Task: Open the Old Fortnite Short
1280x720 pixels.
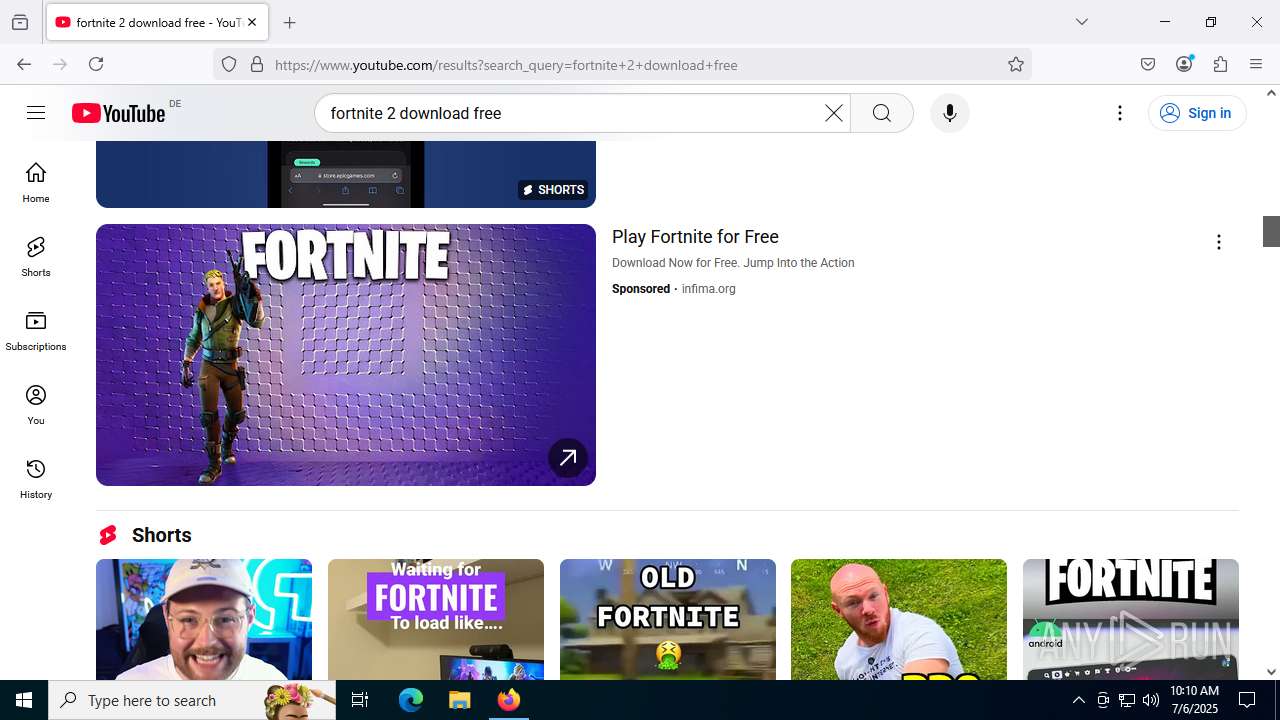Action: [x=668, y=619]
